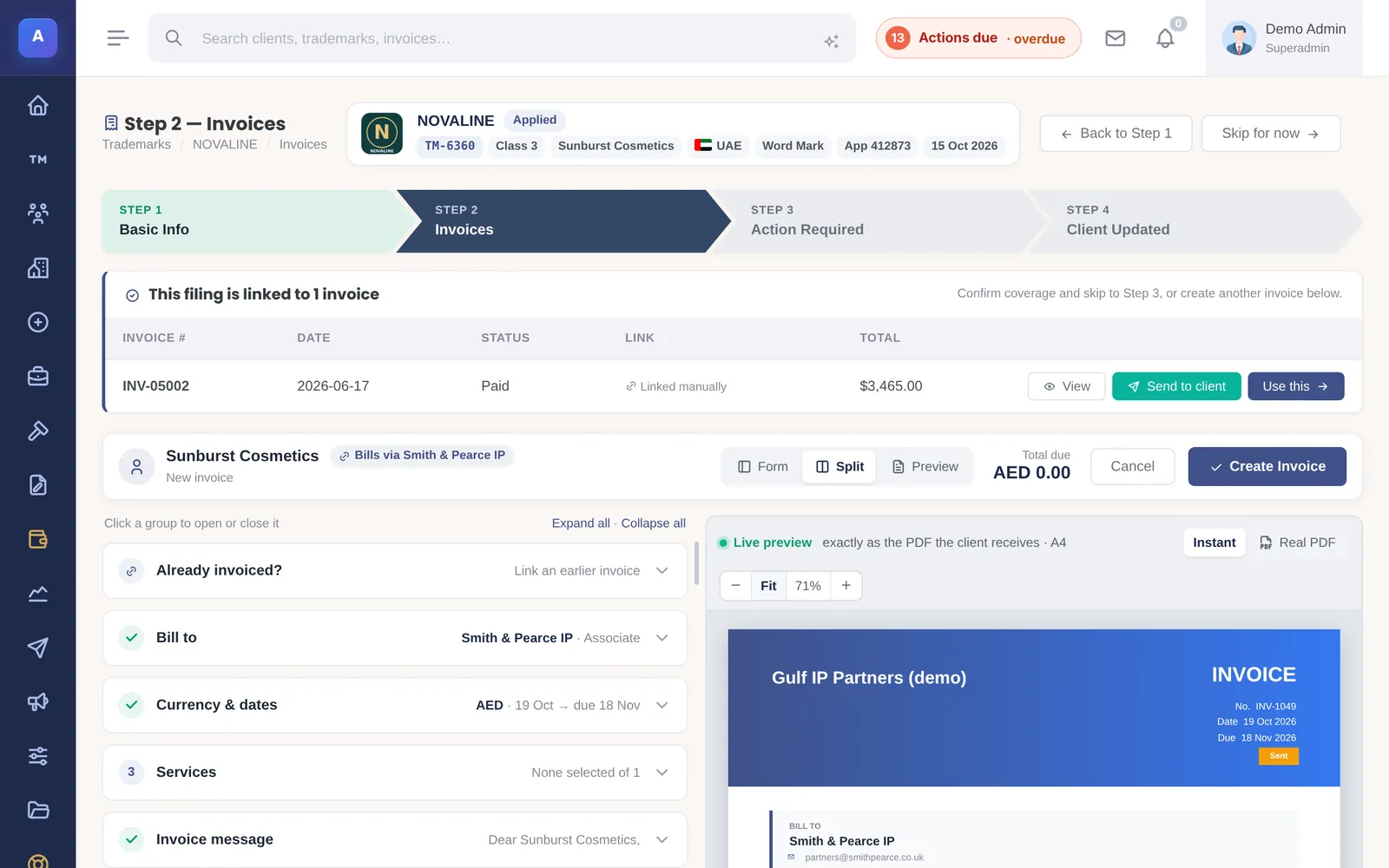This screenshot has height=868, width=1389.
Task: Expand the Invoice message group
Action: pos(395,839)
